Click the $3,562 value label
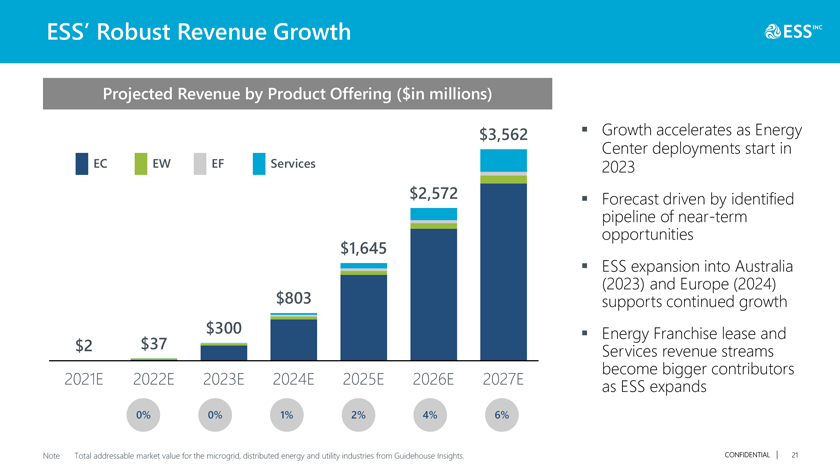840x473 pixels. [x=503, y=134]
